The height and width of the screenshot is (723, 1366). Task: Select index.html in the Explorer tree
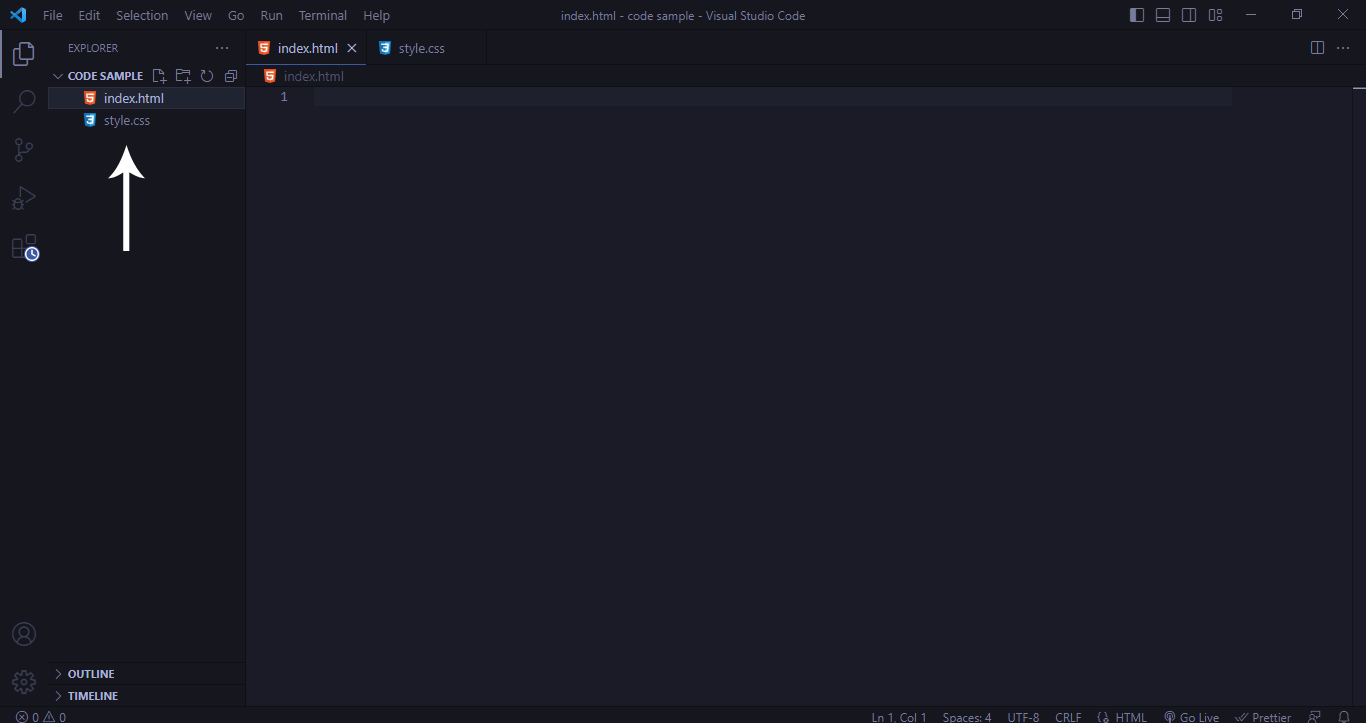pos(134,97)
